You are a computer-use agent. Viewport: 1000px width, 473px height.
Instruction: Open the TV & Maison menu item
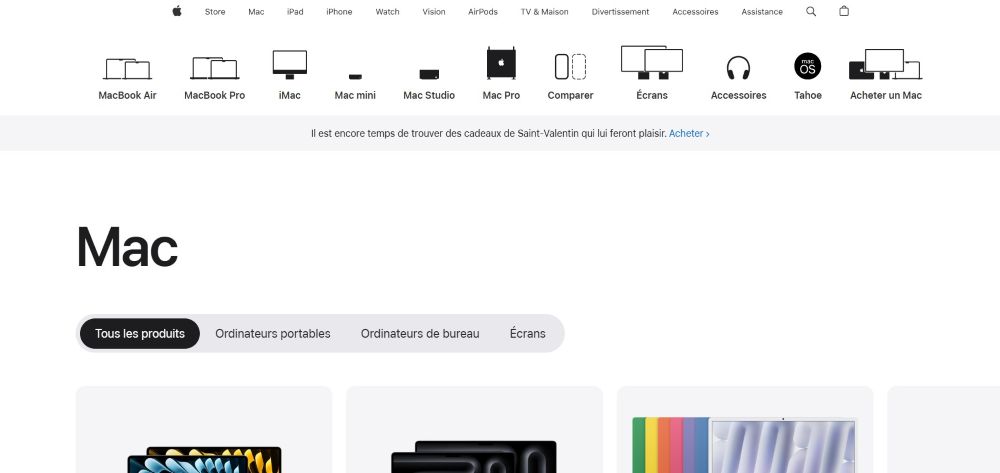point(545,11)
